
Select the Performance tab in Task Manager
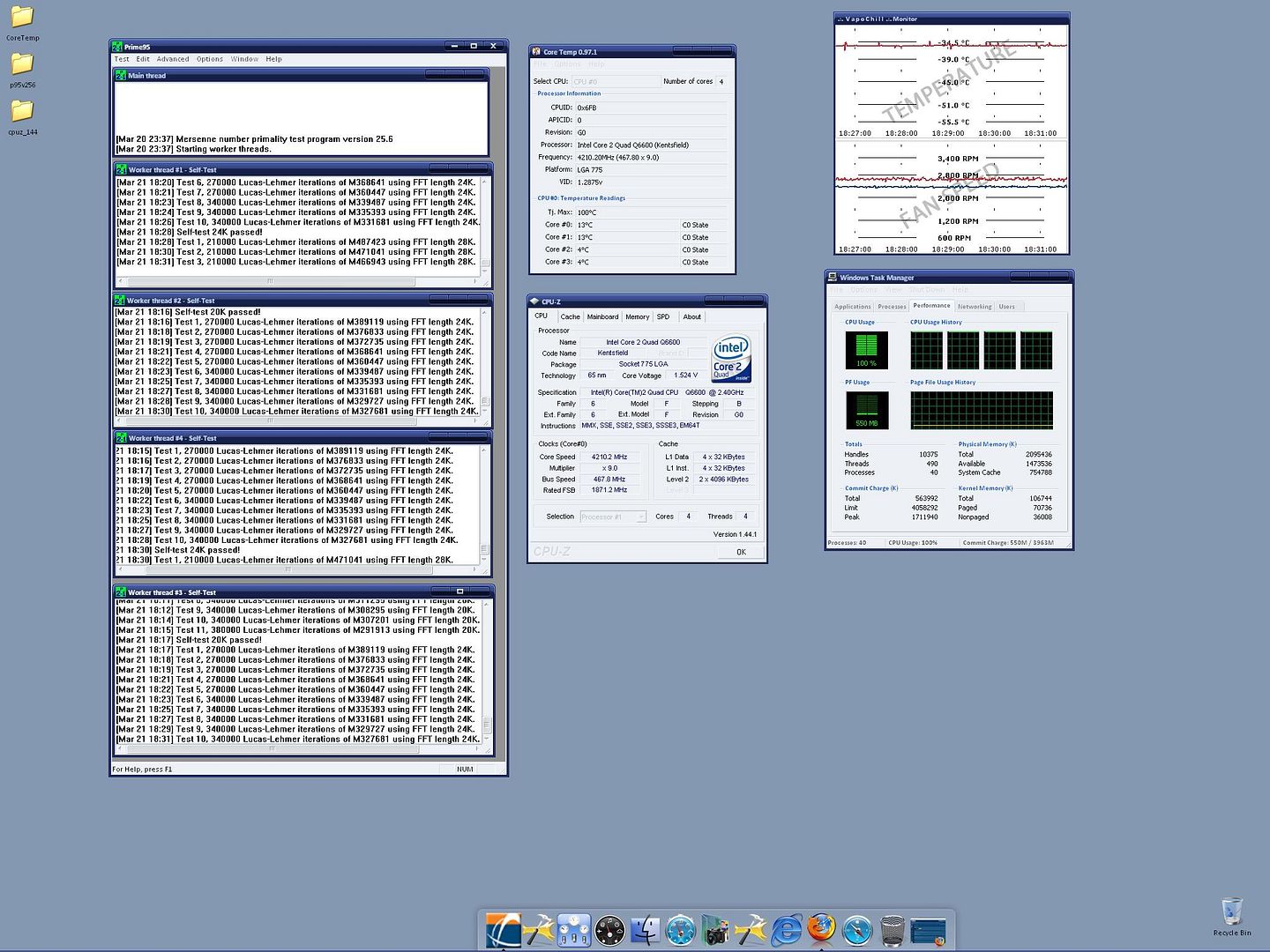pos(932,306)
